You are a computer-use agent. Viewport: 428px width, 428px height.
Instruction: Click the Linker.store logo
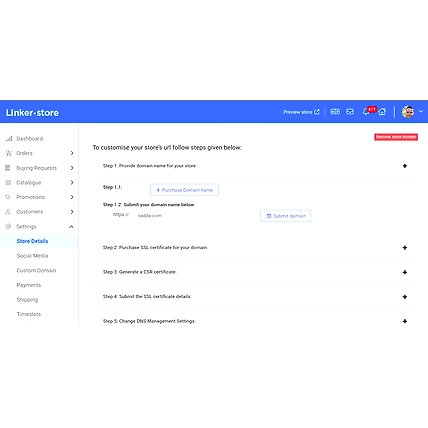point(32,113)
